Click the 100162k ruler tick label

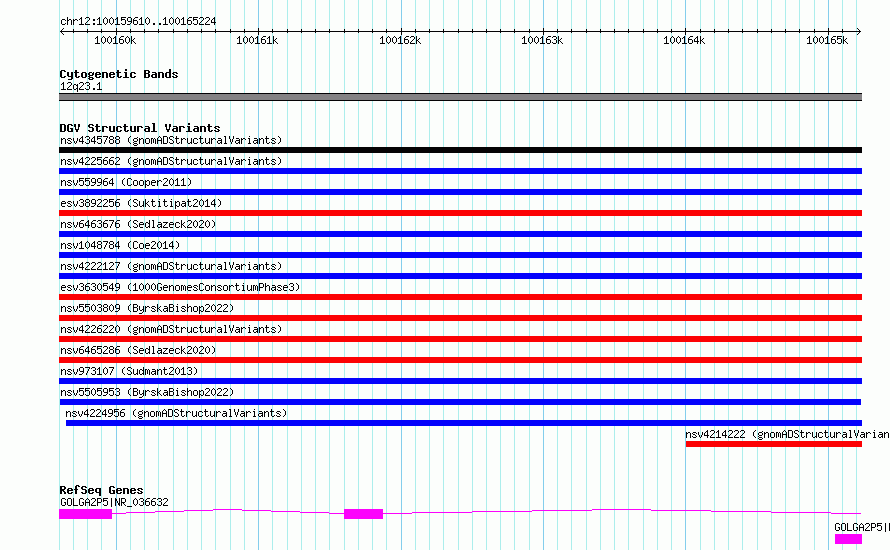coord(400,40)
